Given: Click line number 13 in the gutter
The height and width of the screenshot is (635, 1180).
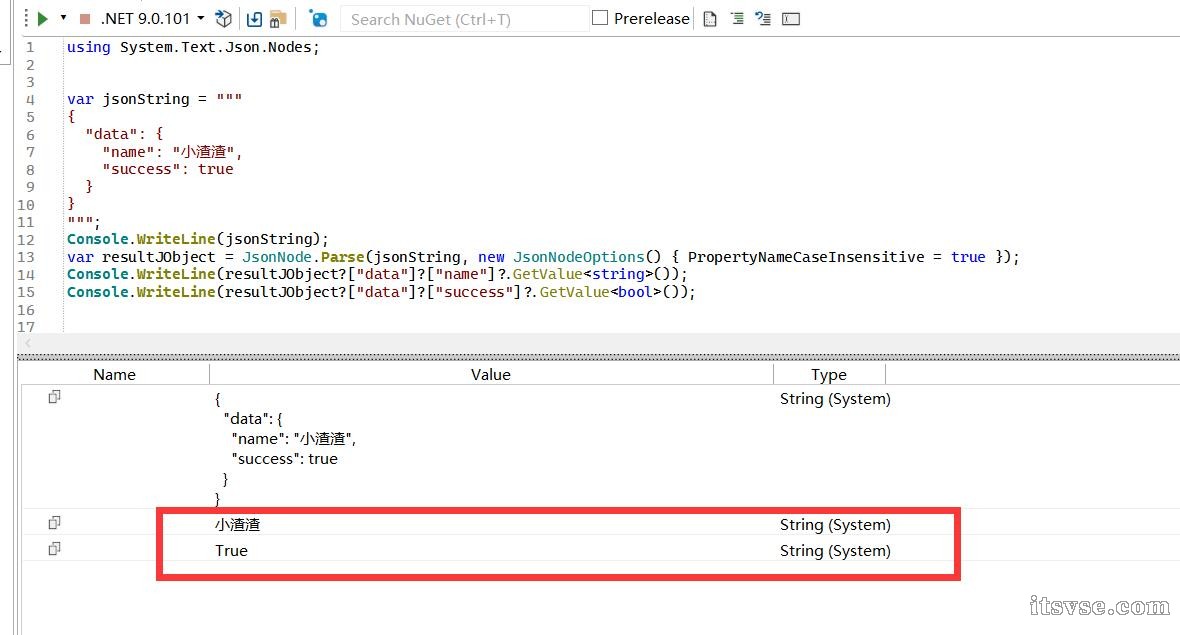Looking at the screenshot, I should [26, 257].
